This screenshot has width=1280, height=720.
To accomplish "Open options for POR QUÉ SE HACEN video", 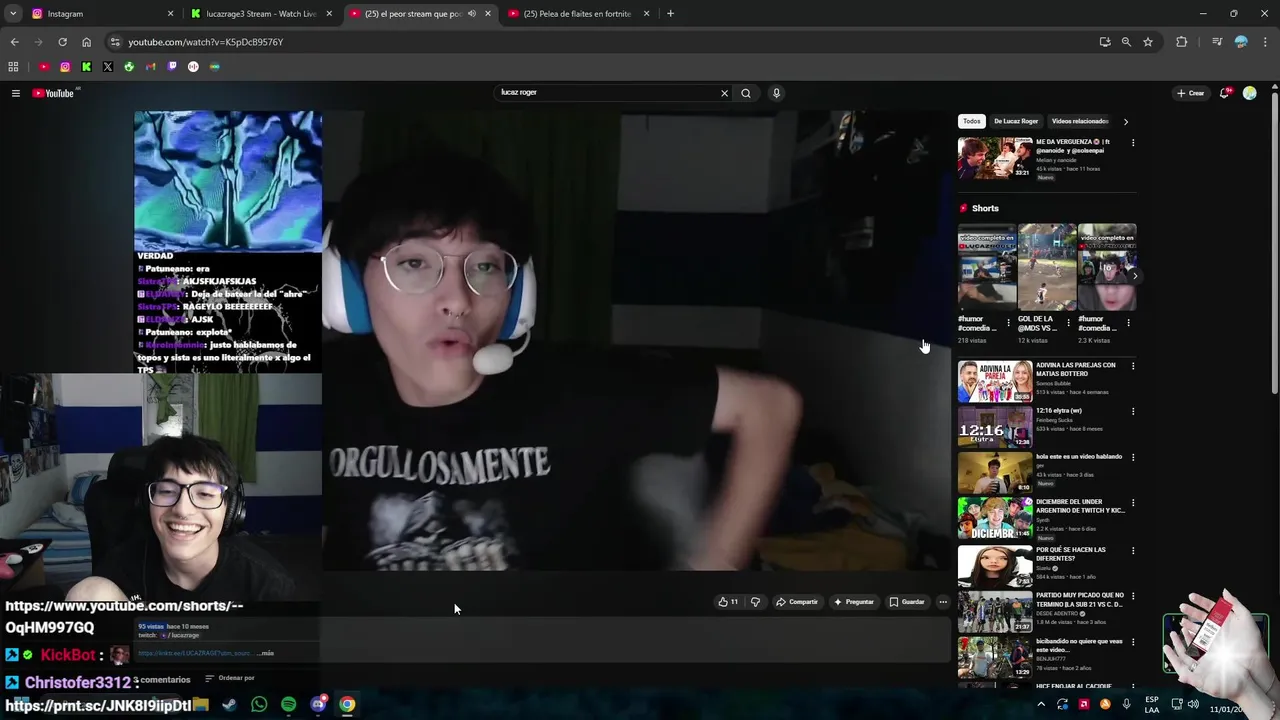I will (x=1132, y=550).
